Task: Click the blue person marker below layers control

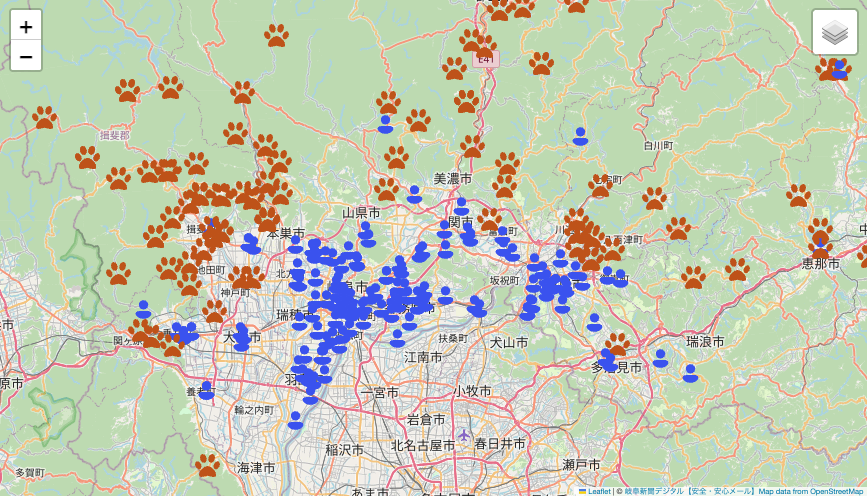Action: pyautogui.click(x=839, y=69)
